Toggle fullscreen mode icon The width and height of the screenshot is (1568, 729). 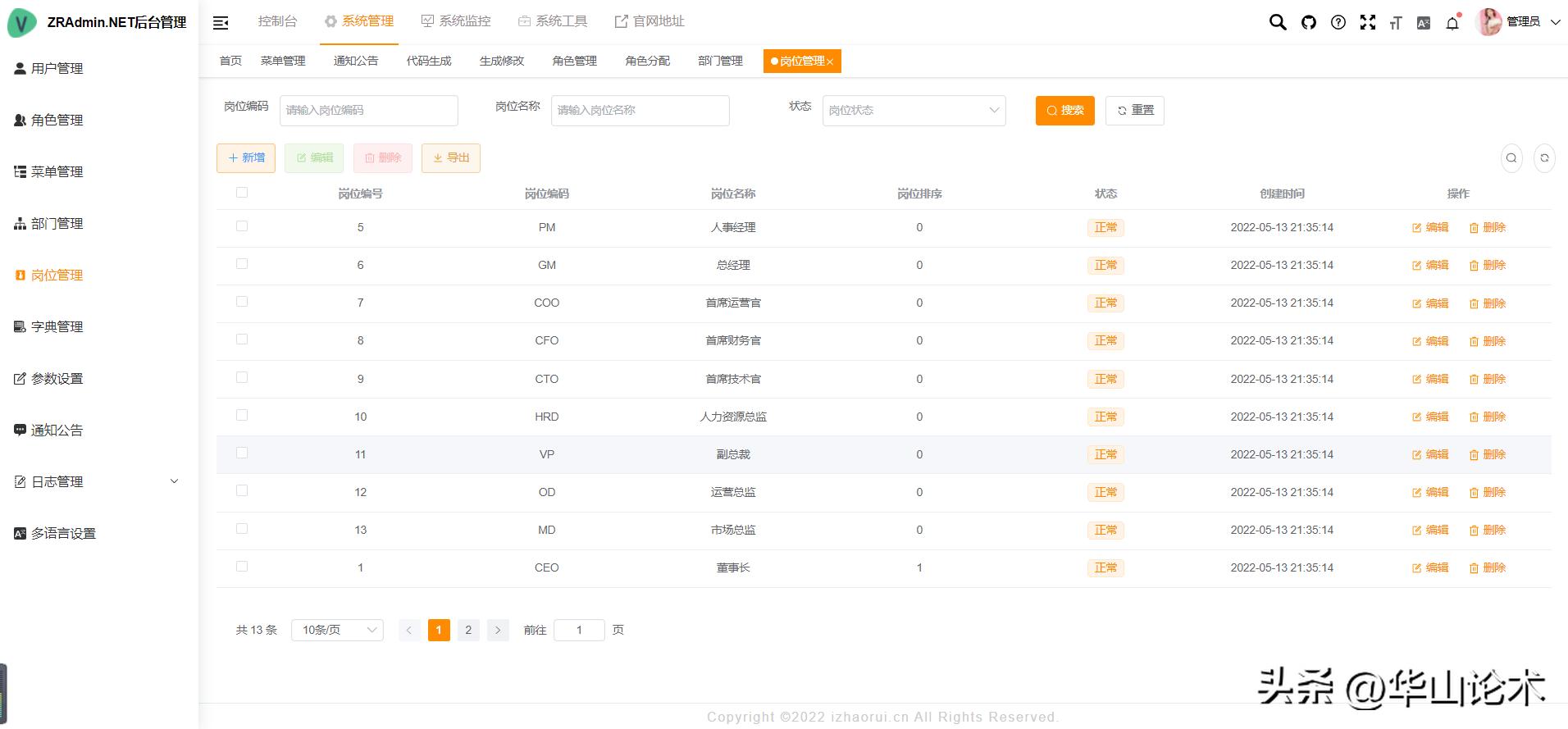pyautogui.click(x=1367, y=22)
